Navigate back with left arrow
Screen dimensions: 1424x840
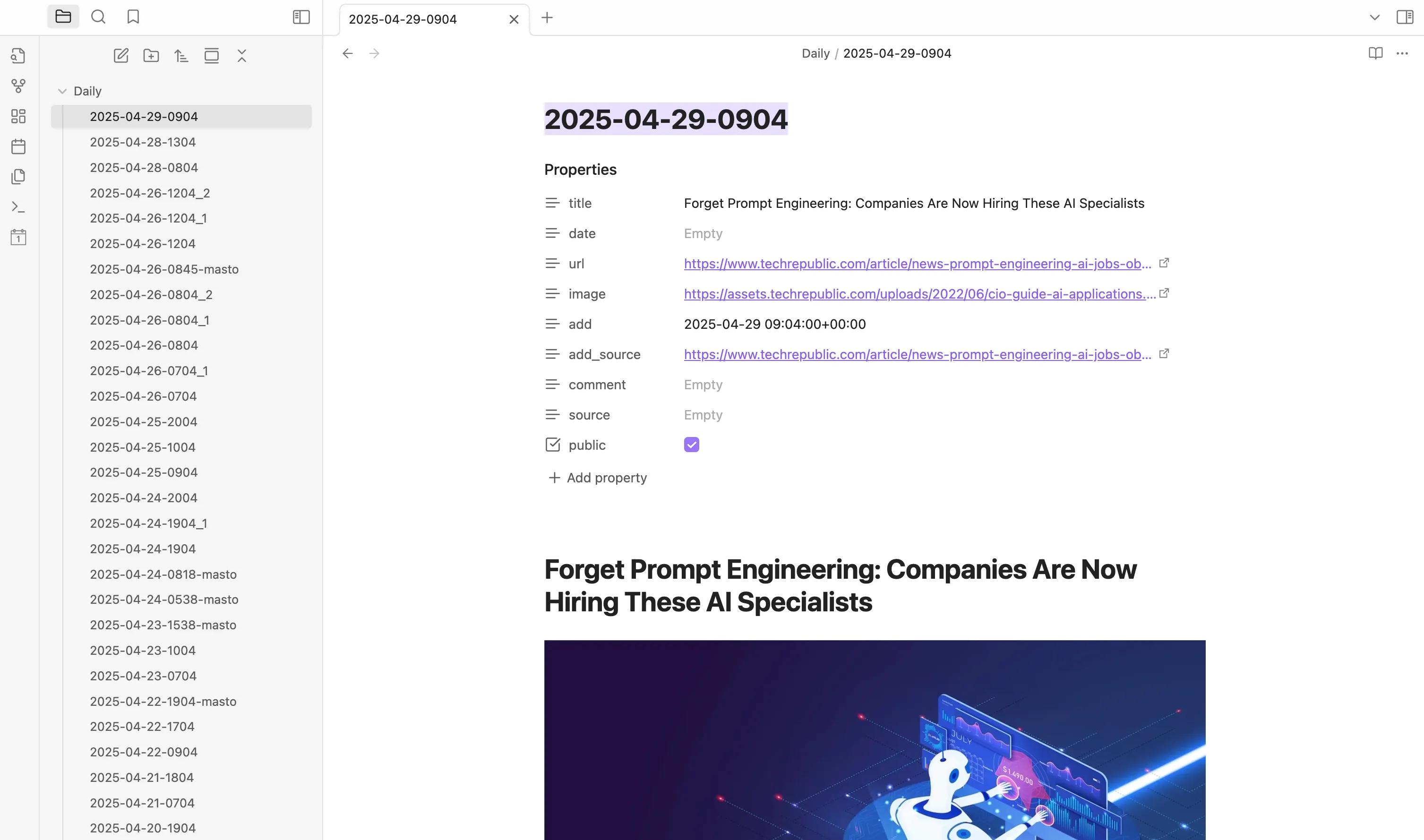coord(348,53)
